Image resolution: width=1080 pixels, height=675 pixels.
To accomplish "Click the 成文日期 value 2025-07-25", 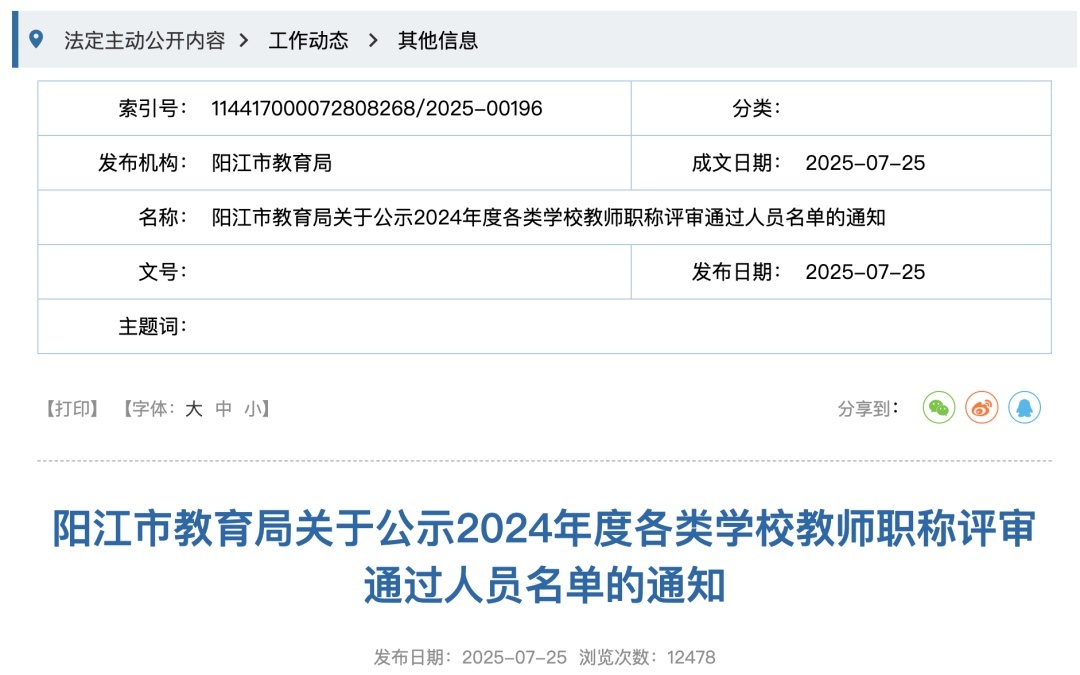I will (865, 163).
